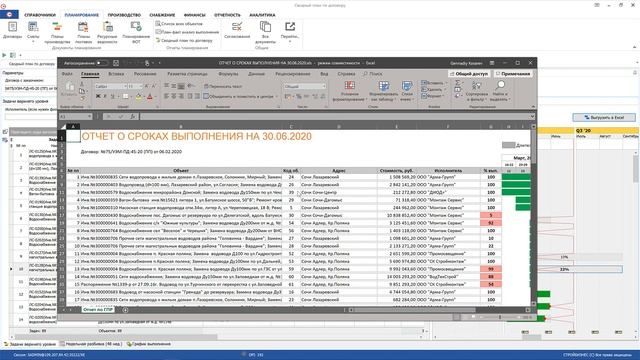Click Format as Table in Excel
Screen dimensions: 640x360
pos(383,91)
